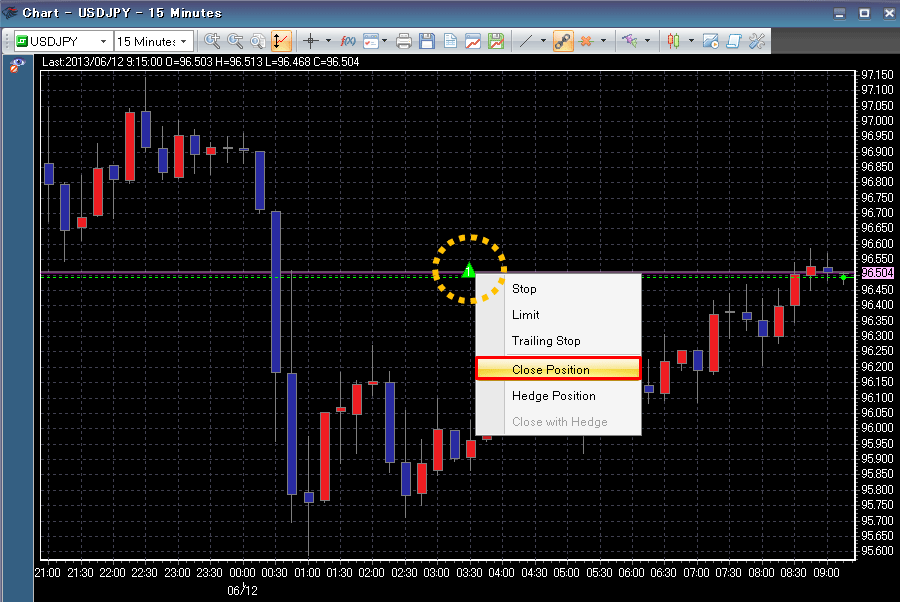This screenshot has height=602, width=900.
Task: Choose Trailing Stop from context menu
Action: point(558,340)
